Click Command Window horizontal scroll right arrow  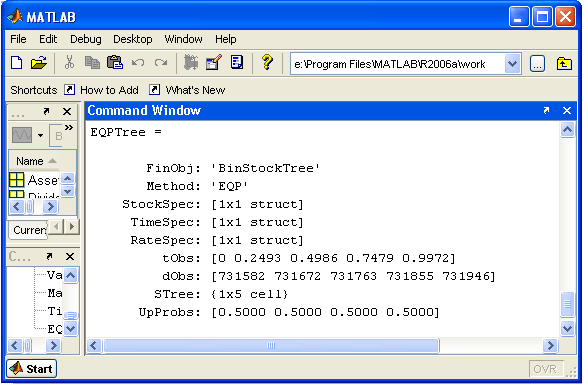click(550, 346)
